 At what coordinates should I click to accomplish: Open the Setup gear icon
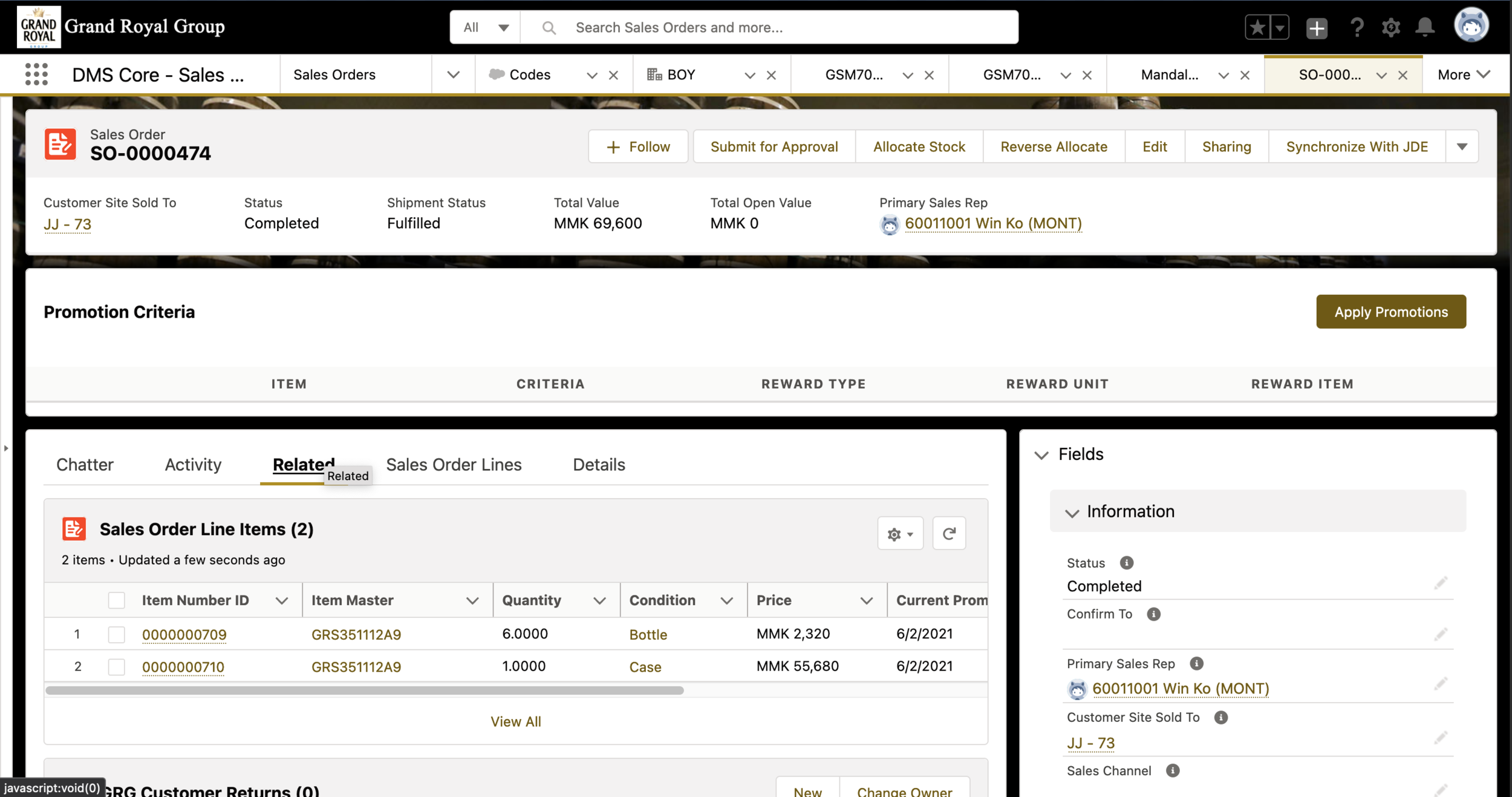tap(1390, 27)
